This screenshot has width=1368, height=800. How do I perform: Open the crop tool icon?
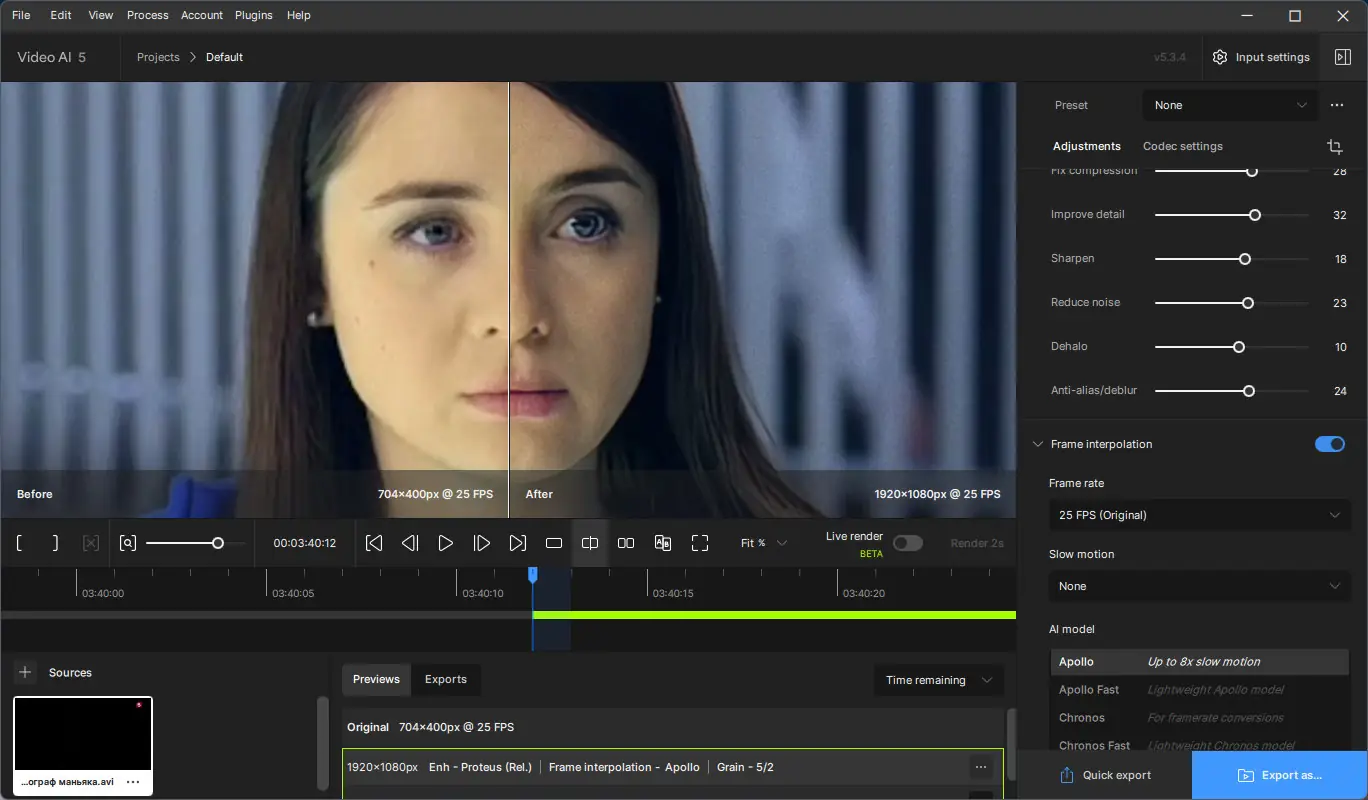click(1334, 146)
